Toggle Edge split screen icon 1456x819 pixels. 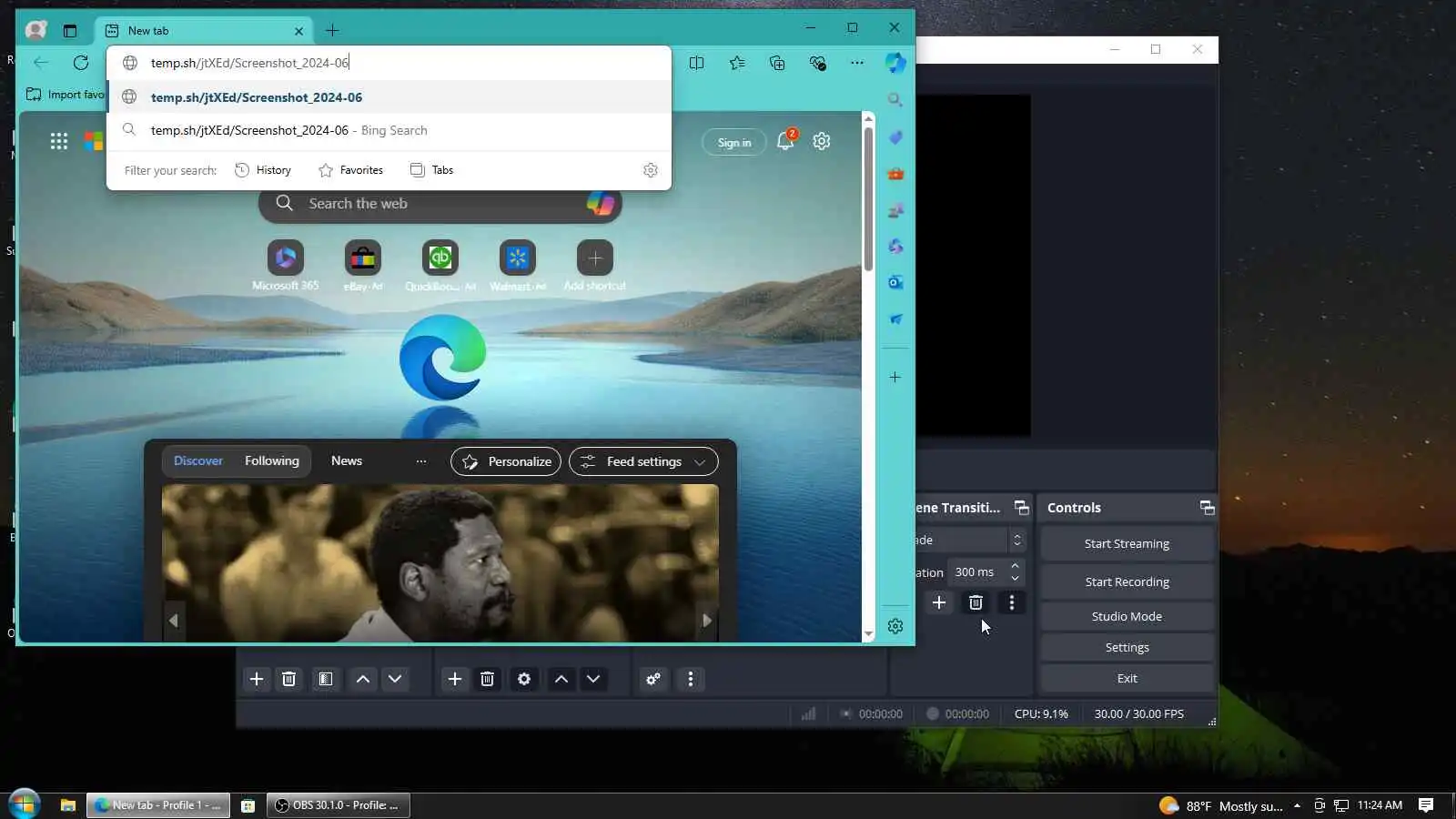coord(697,63)
